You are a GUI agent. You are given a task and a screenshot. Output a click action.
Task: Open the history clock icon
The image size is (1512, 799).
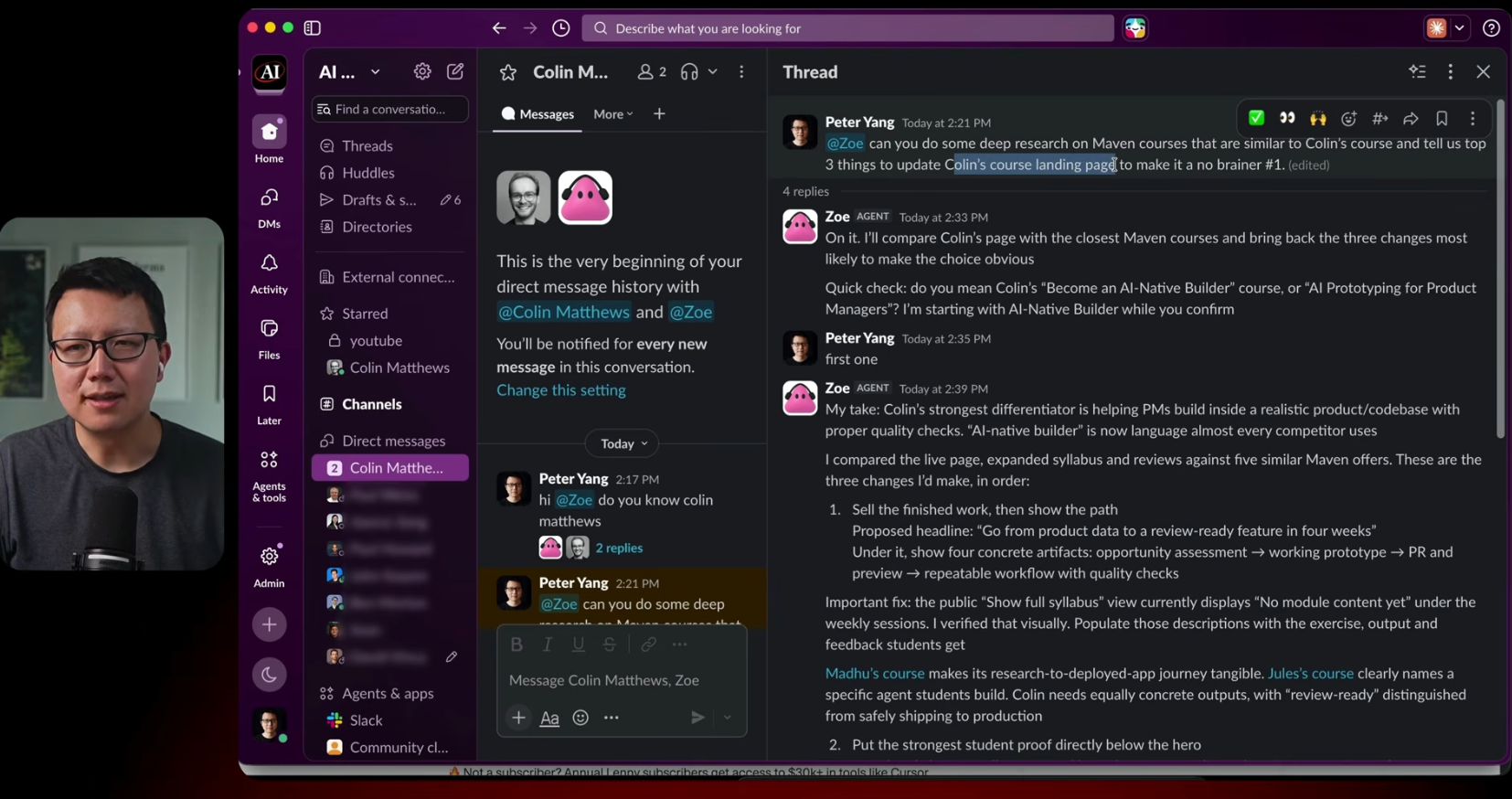(561, 28)
